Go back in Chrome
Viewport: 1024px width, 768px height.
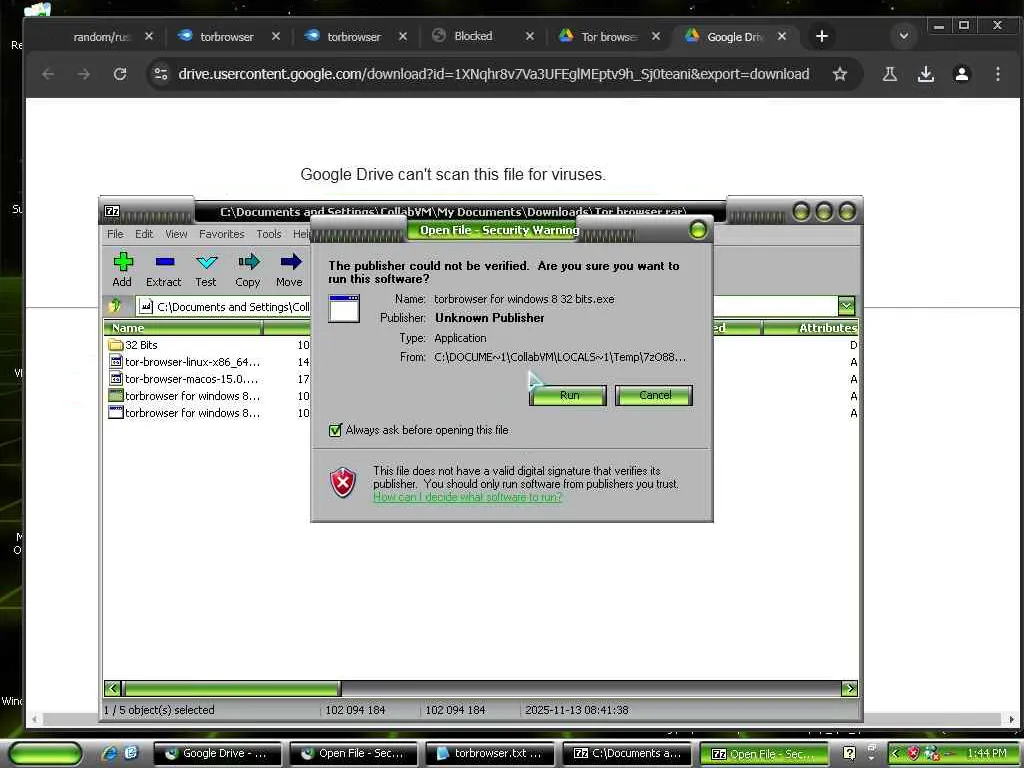[x=48, y=74]
